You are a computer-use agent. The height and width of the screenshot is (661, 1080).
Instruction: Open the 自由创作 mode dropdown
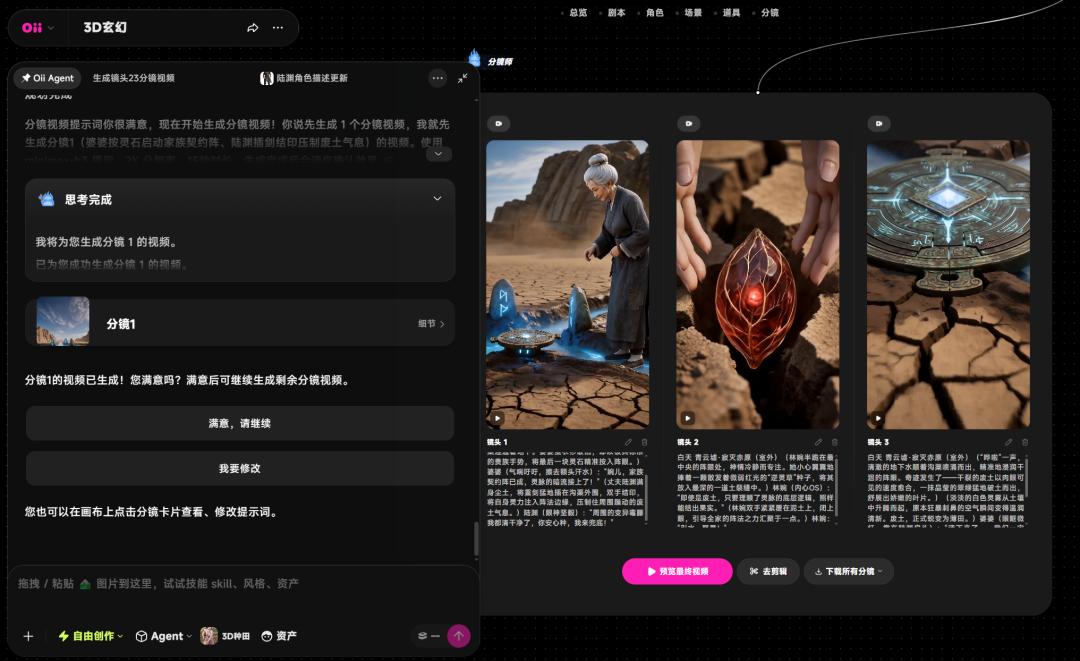(90, 636)
